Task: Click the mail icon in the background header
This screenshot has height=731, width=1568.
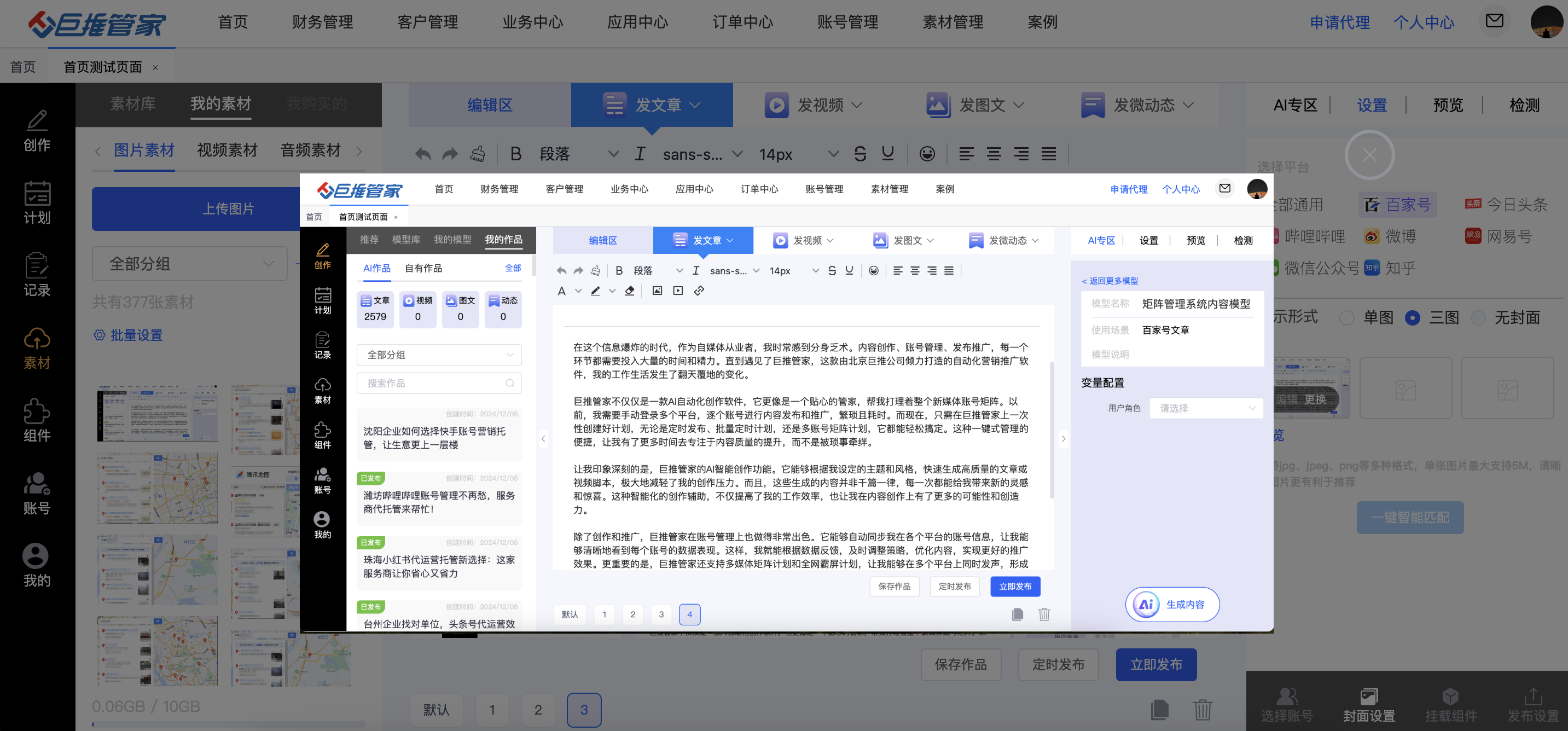Action: pyautogui.click(x=1494, y=21)
